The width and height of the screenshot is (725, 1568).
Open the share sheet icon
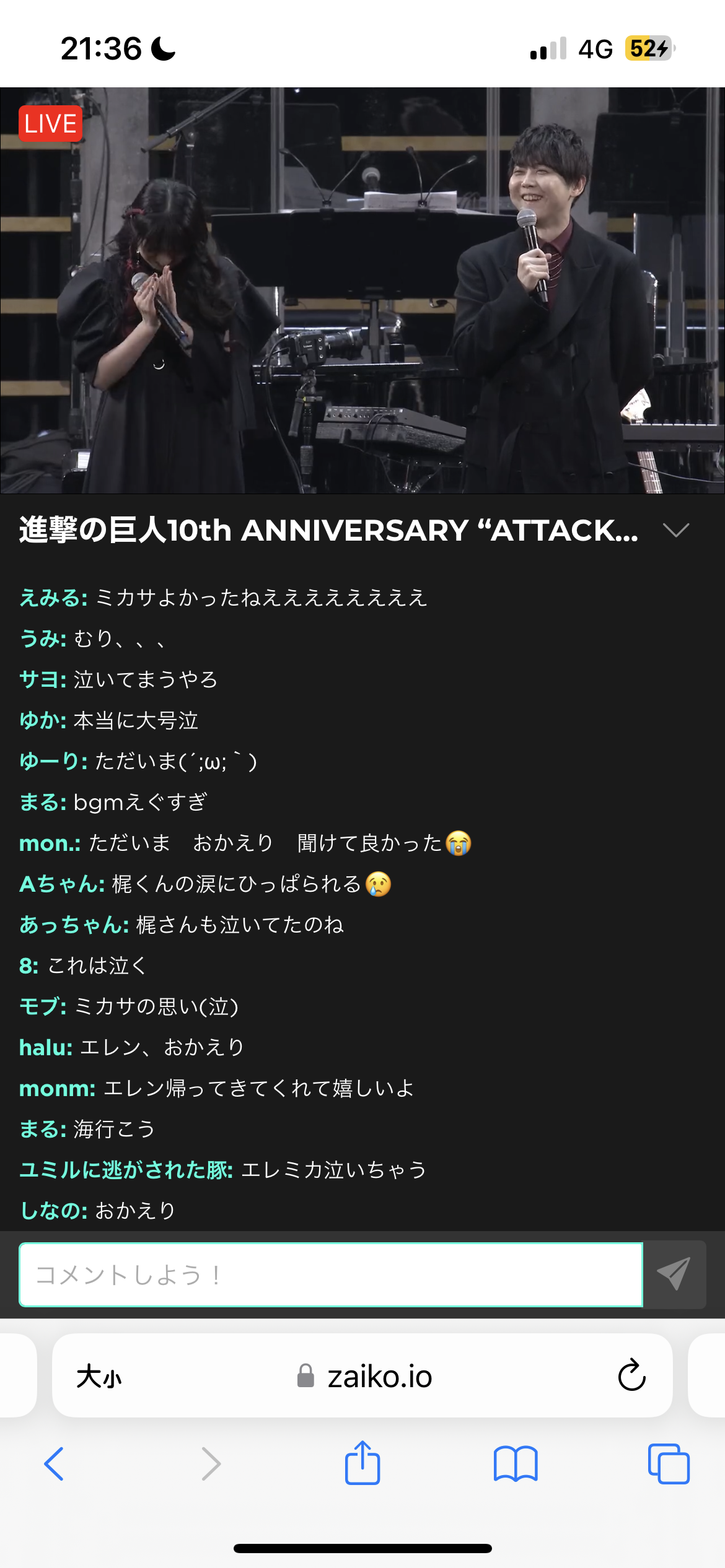coord(362,1462)
